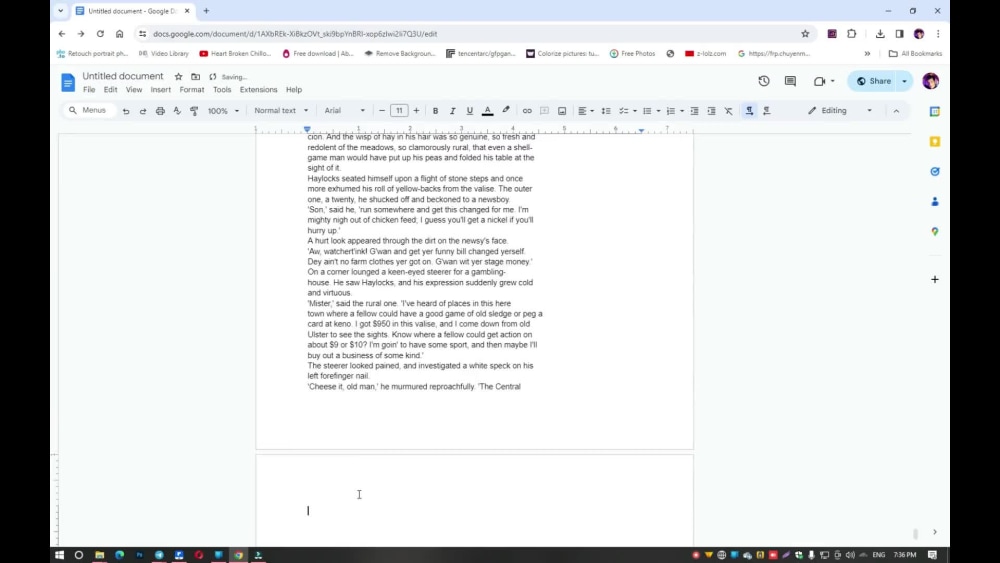Open the Format menu
1000x563 pixels.
point(192,90)
